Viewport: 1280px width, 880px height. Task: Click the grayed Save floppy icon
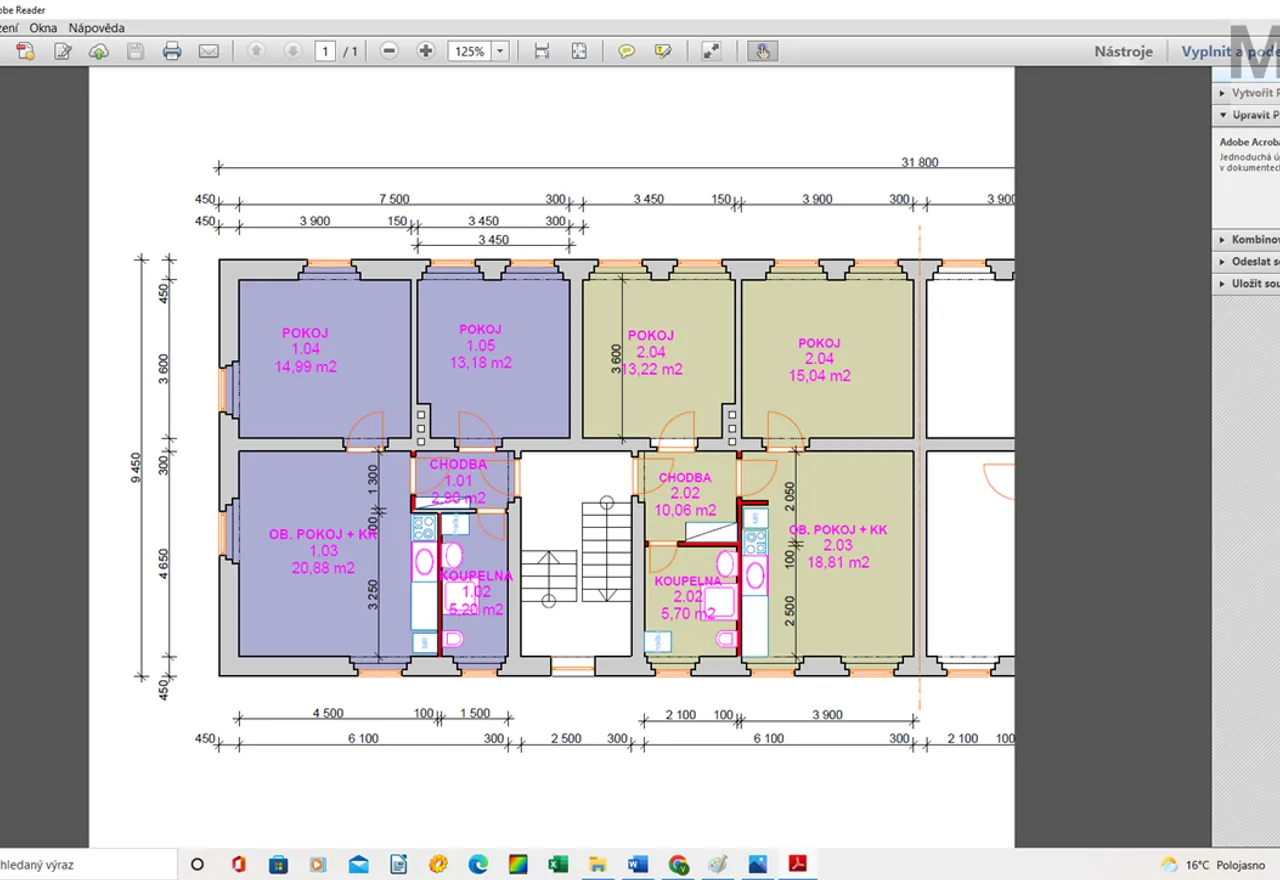[135, 51]
